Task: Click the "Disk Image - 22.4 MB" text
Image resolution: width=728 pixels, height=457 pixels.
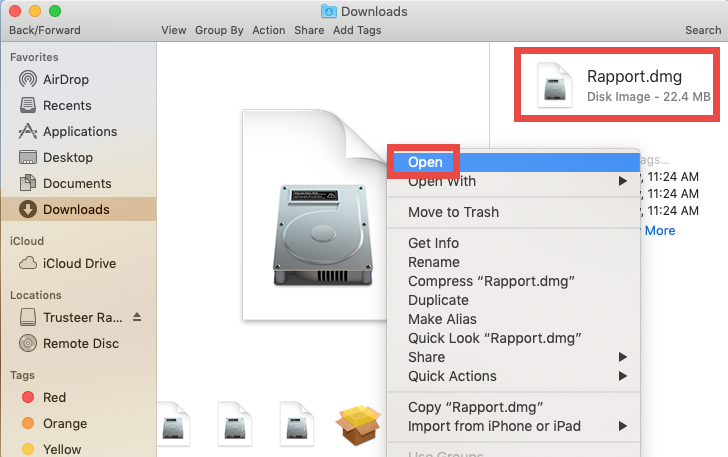Action: coord(649,97)
